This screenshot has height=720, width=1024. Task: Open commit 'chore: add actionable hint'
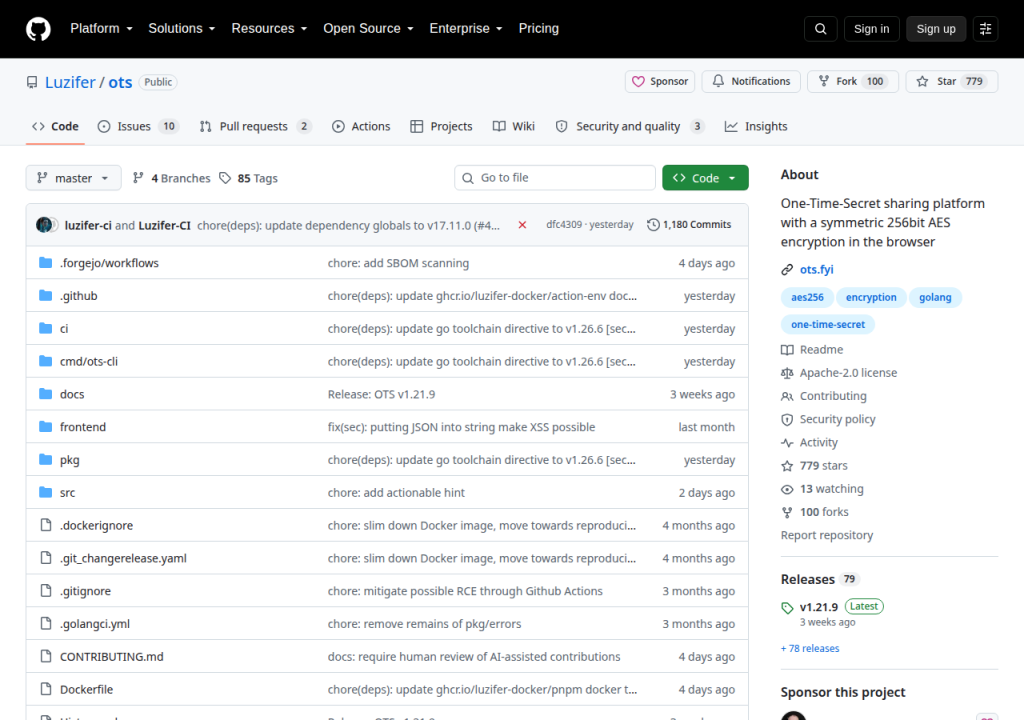pos(396,493)
